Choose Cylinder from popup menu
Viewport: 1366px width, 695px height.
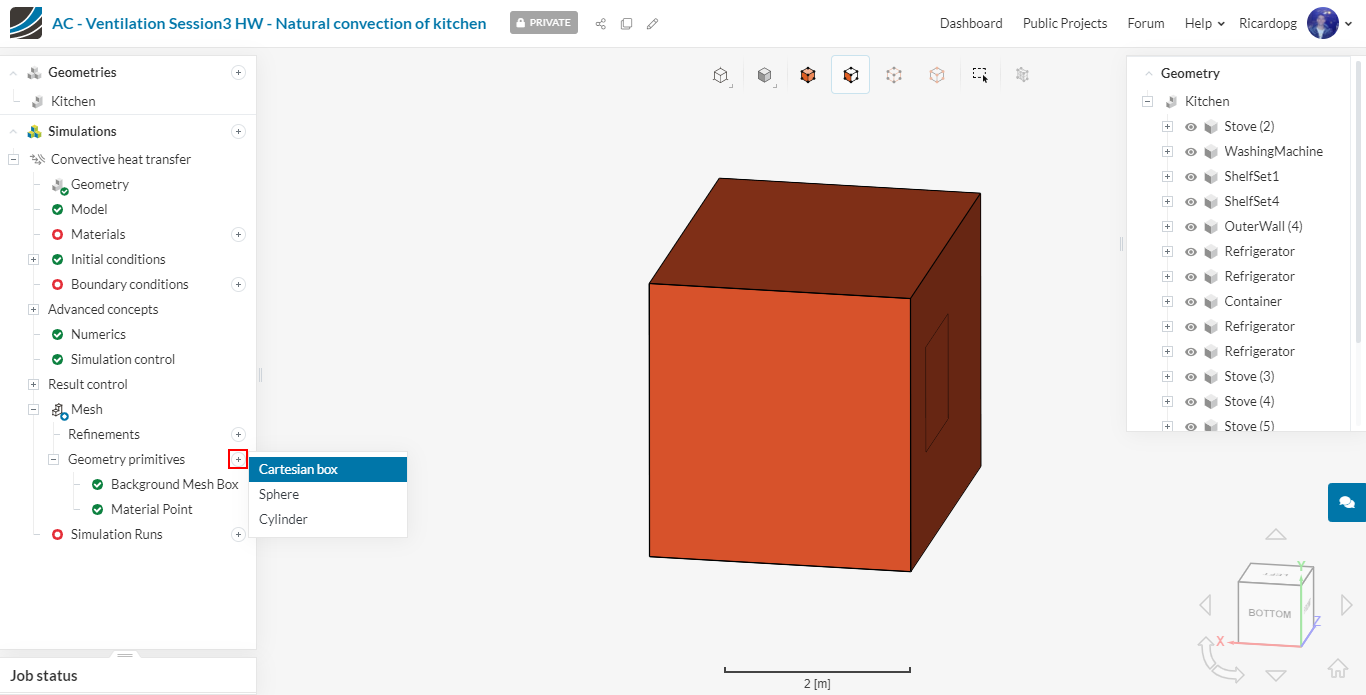328,519
